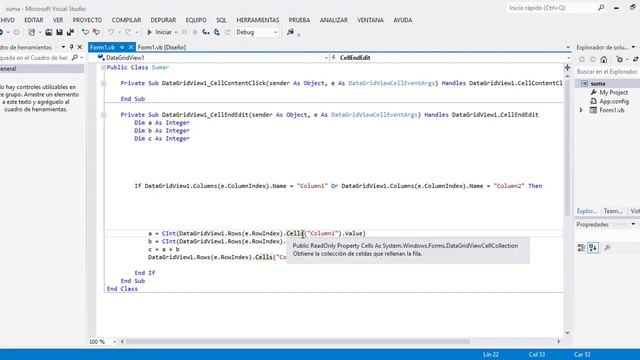Click the Home icon in Solution Explorer
Image resolution: width=640 pixels, height=360 pixels.
(604, 60)
